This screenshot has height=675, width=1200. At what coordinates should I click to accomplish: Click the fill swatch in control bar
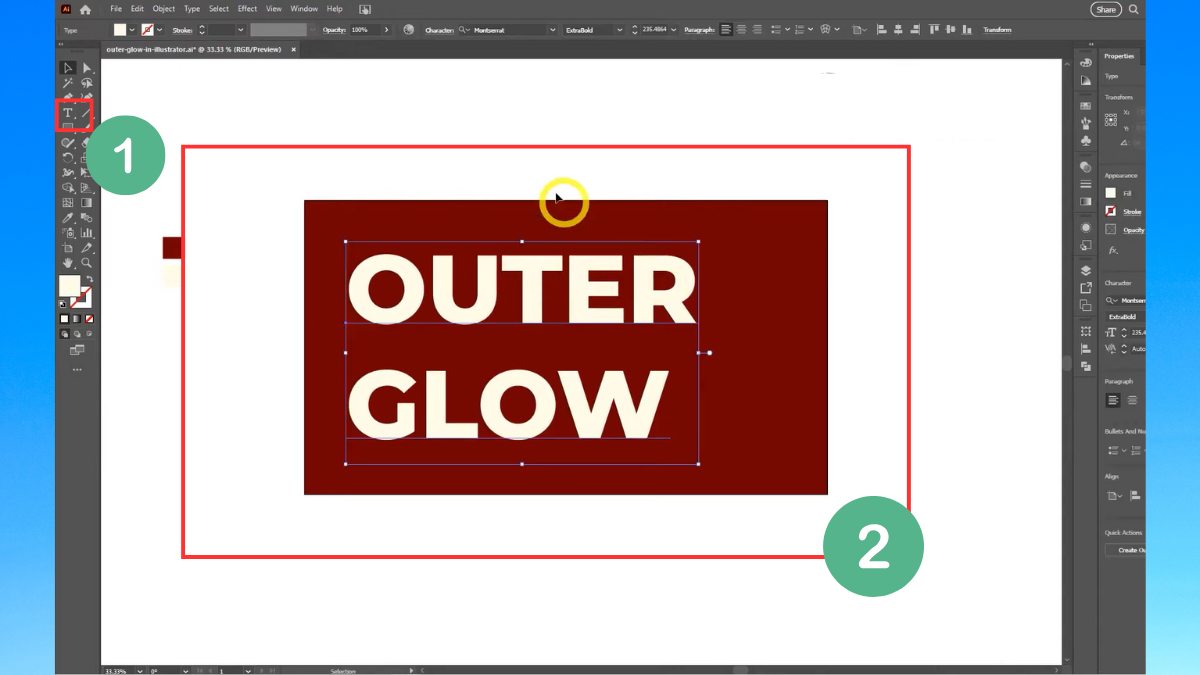119,30
